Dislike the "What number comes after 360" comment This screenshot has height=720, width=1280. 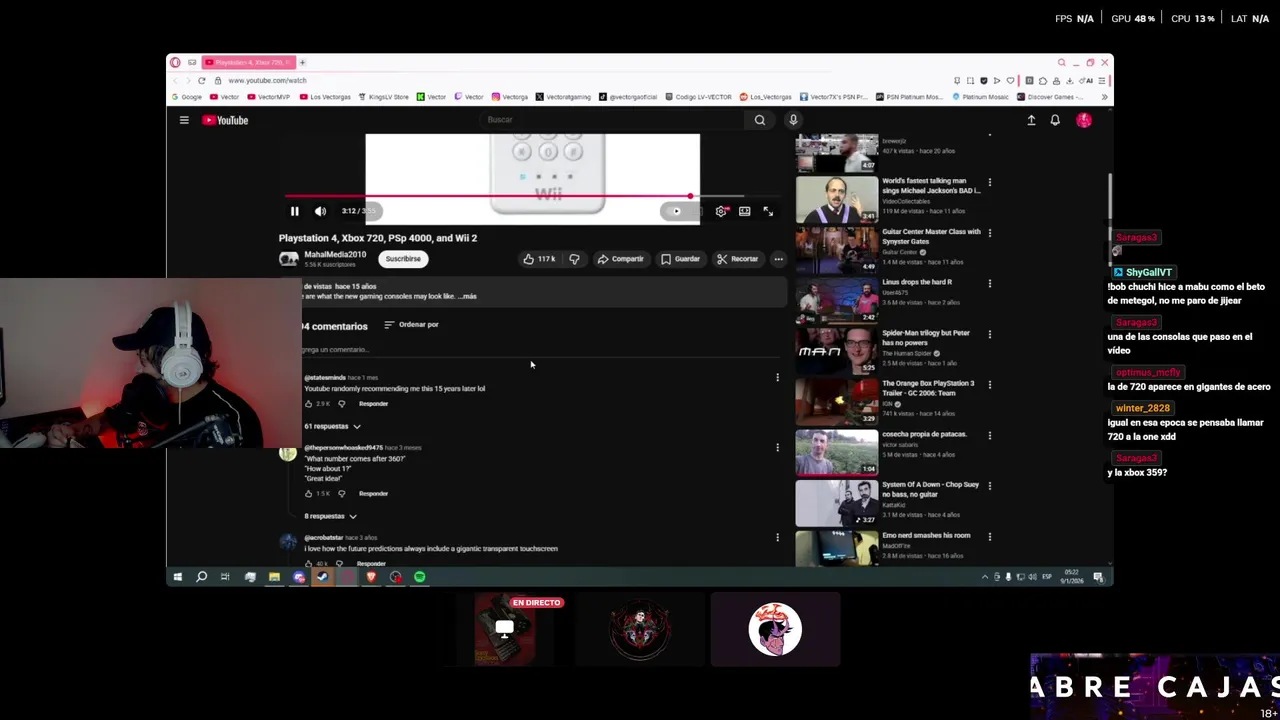pos(341,494)
